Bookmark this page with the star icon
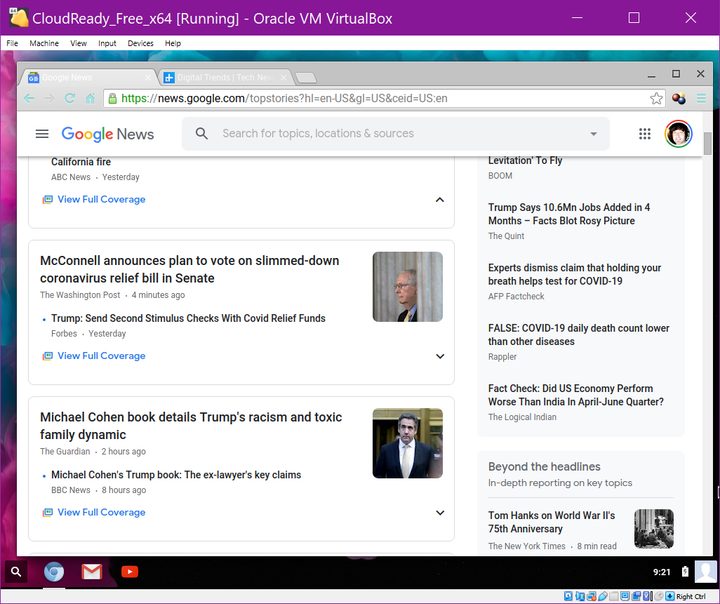 point(656,98)
